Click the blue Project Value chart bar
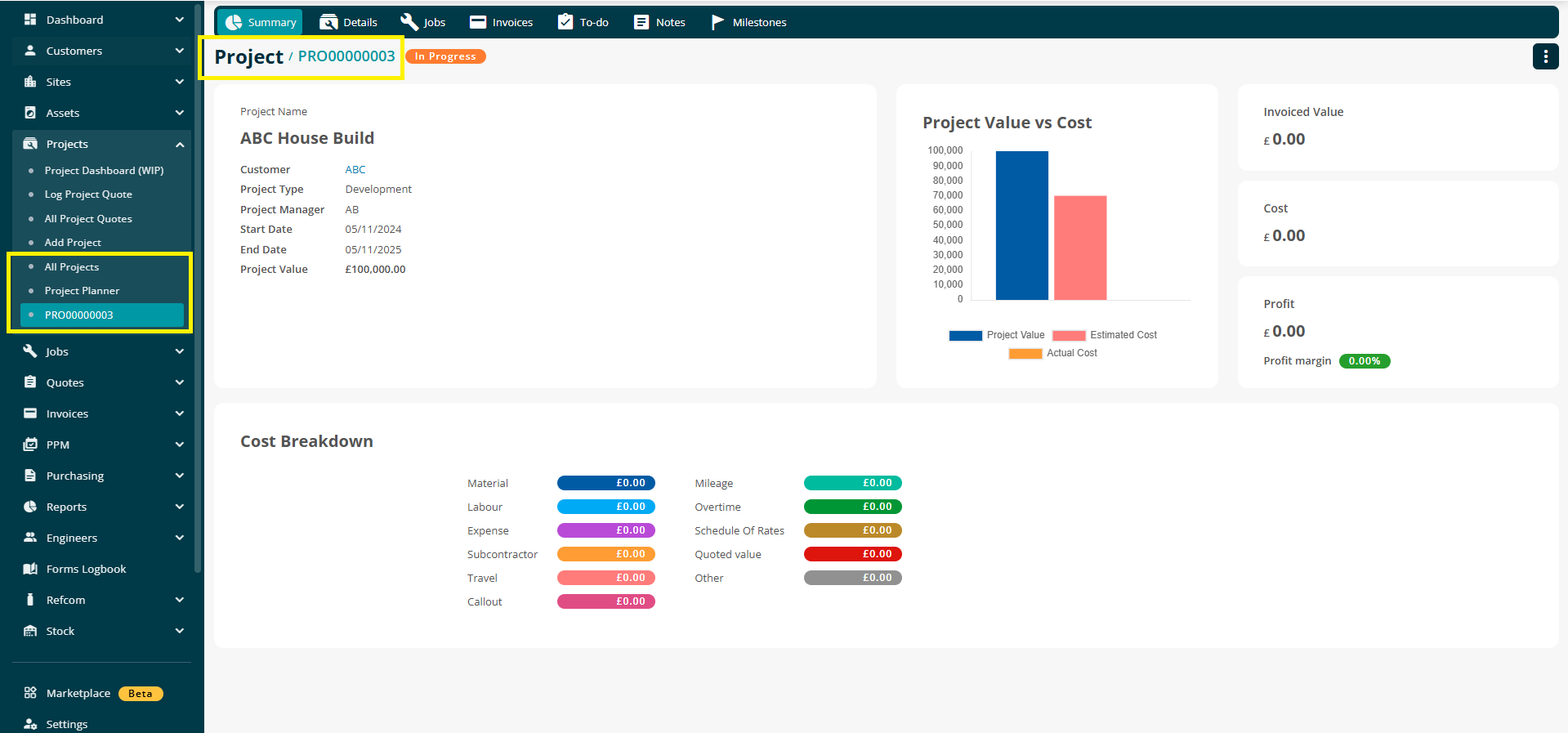 pos(1021,226)
